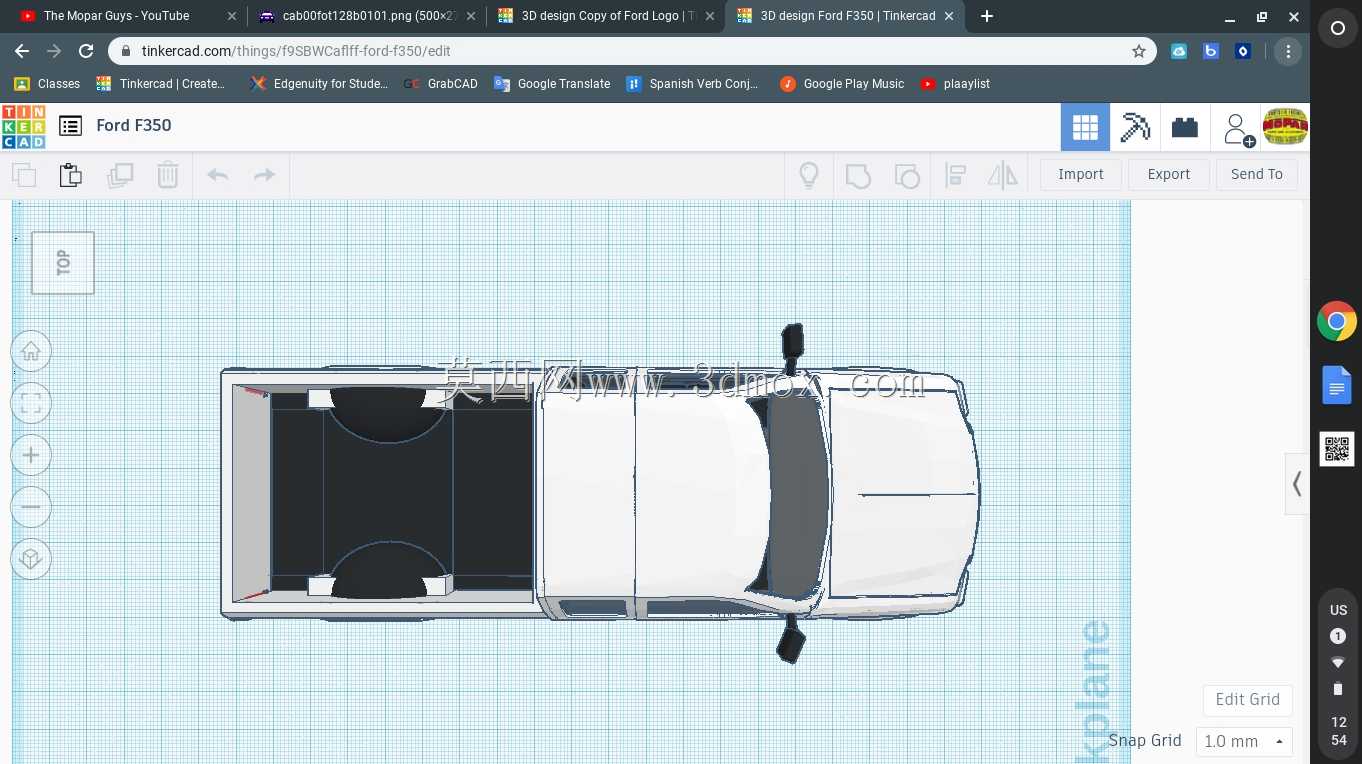Click the Duplicate and repeat icon
This screenshot has width=1362, height=764.
coord(120,175)
